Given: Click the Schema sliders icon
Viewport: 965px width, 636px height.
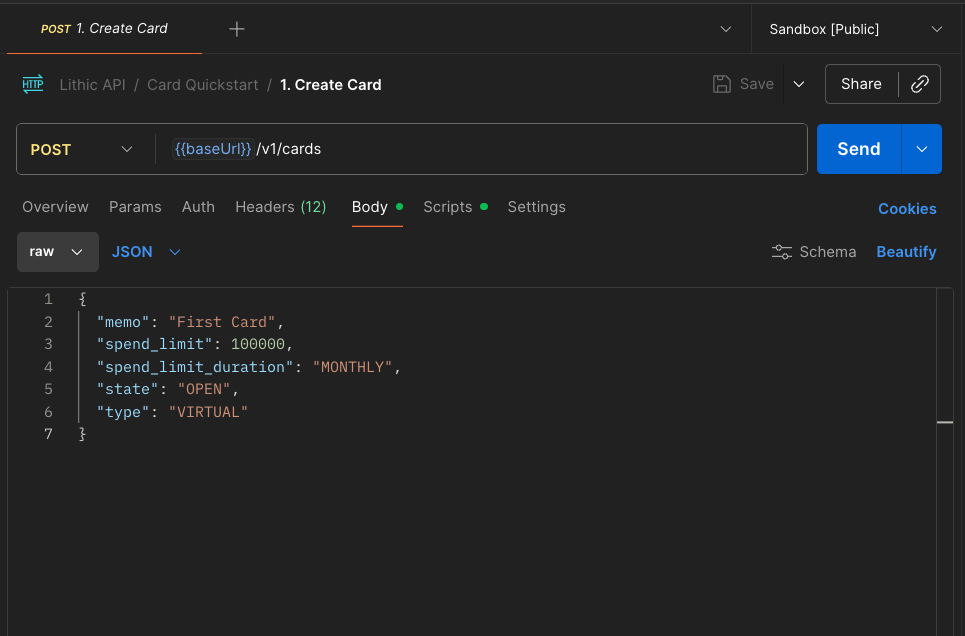Looking at the screenshot, I should click(x=782, y=252).
